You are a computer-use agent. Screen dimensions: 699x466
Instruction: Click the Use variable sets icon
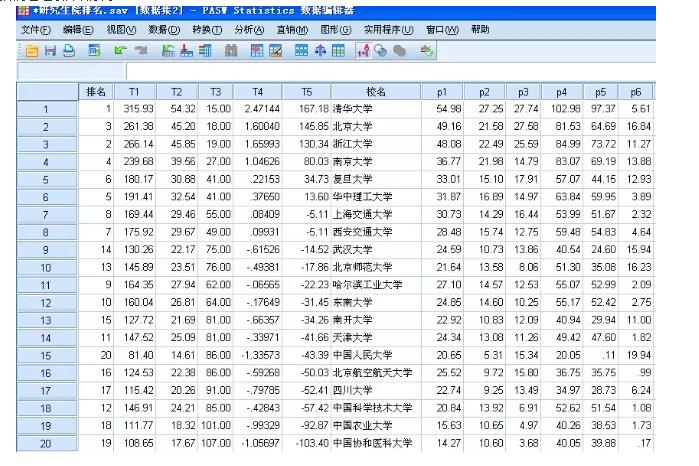381,51
